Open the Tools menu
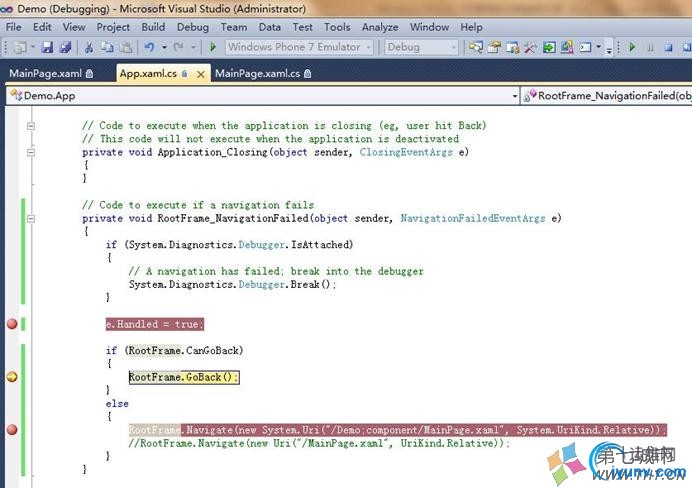 pos(337,27)
